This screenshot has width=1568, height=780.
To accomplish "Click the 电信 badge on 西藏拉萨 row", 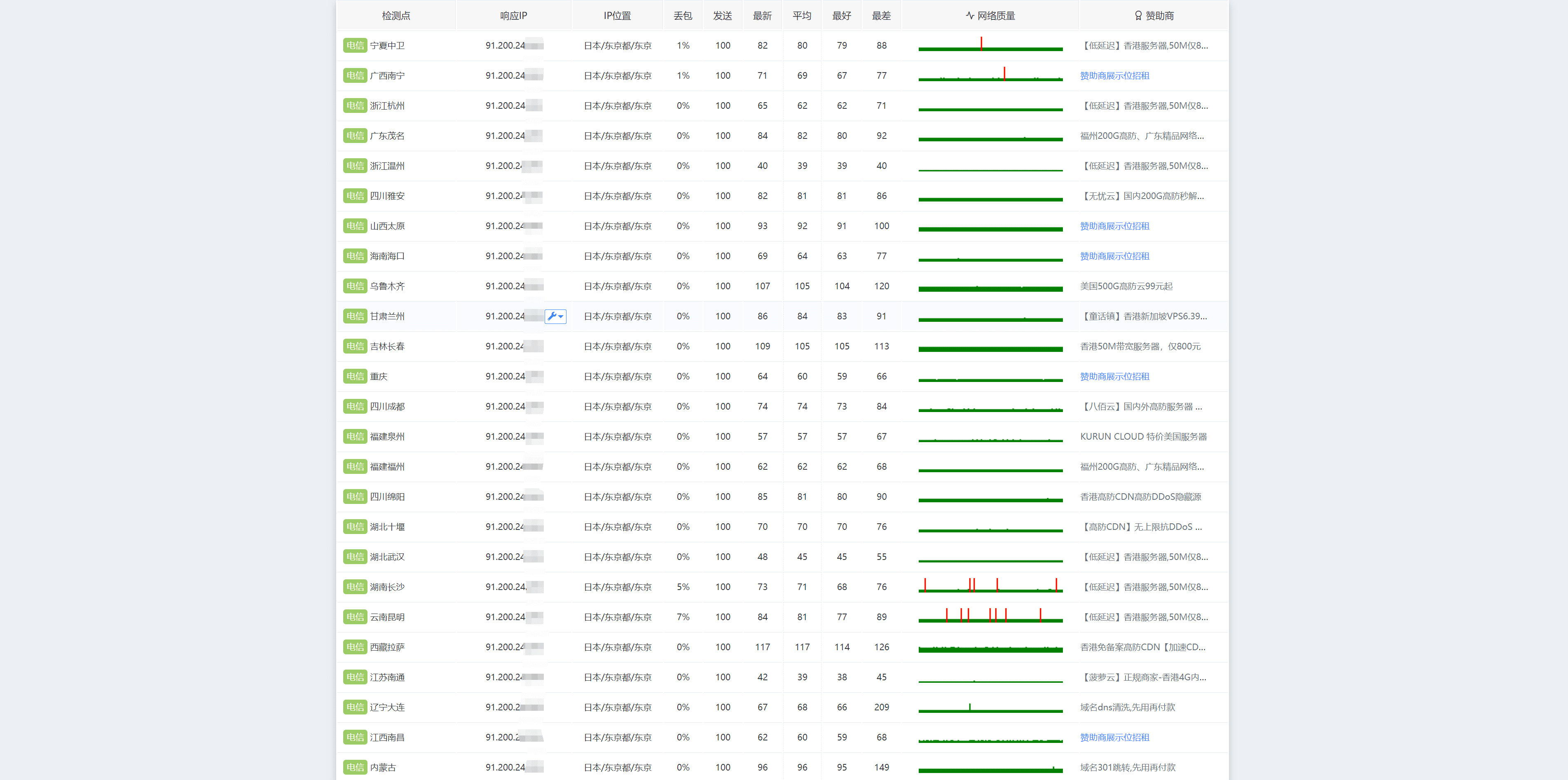I will click(355, 647).
